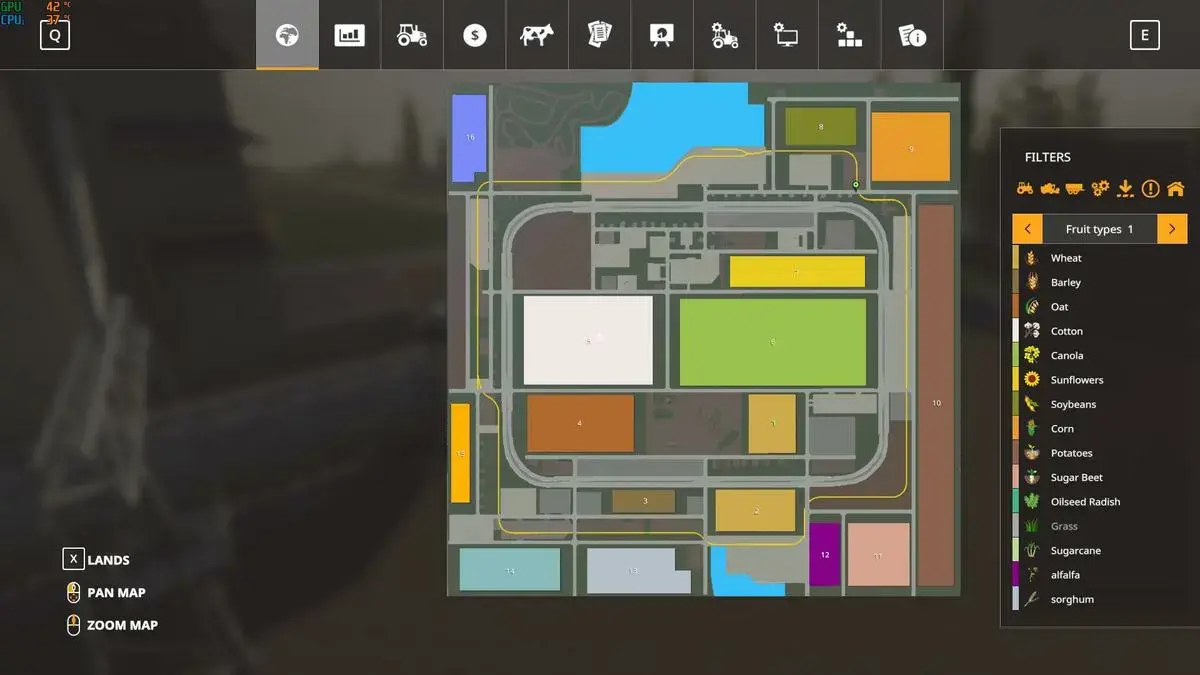Open the vehicles overview tractor icon
1200x675 pixels.
point(412,35)
